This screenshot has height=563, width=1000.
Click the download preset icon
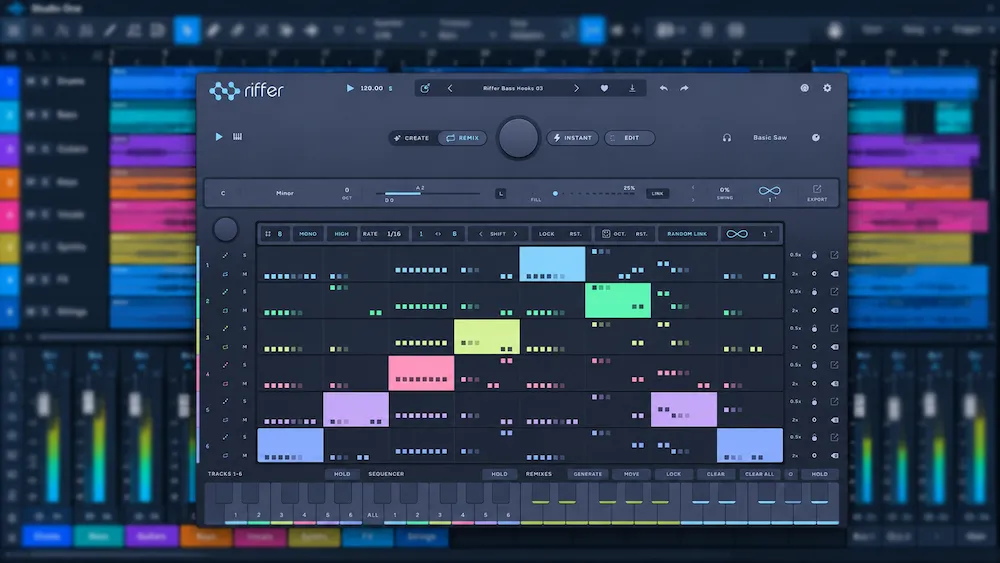[x=632, y=88]
